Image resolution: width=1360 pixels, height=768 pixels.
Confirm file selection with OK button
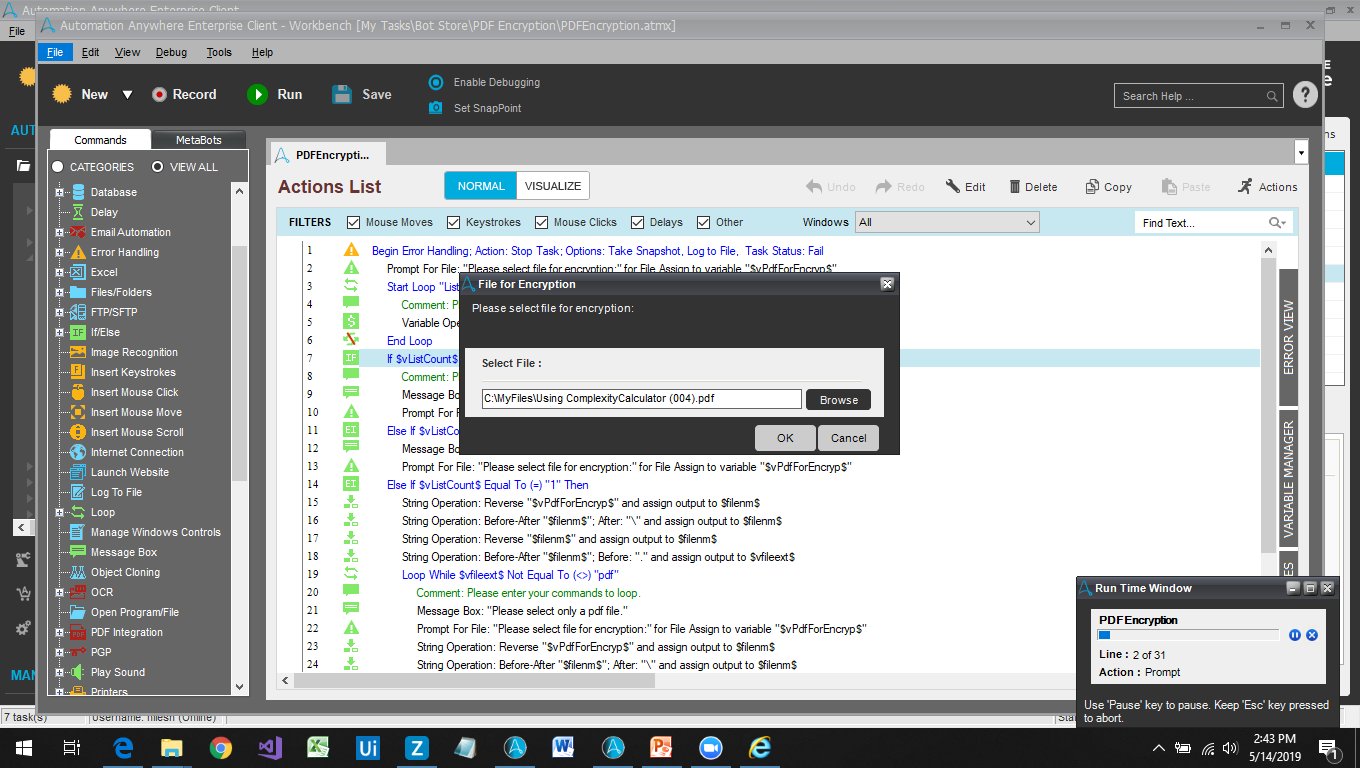coord(785,438)
